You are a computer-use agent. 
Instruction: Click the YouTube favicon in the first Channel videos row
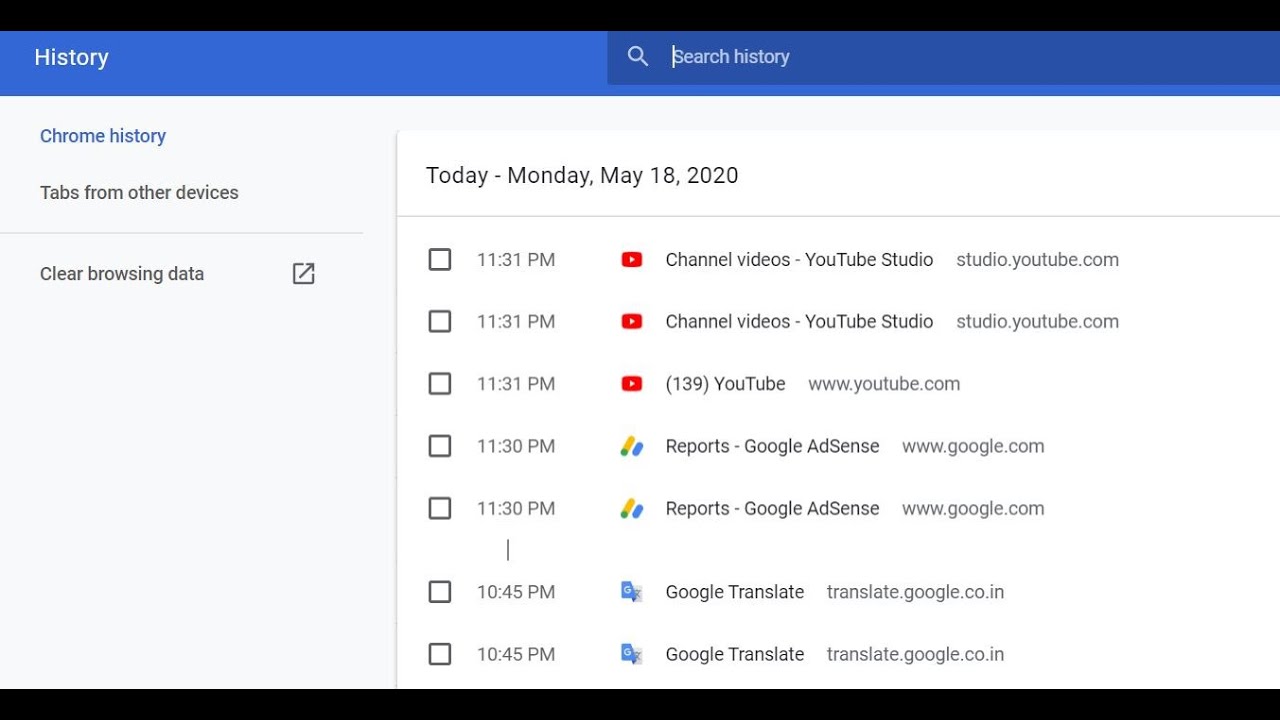pos(631,260)
